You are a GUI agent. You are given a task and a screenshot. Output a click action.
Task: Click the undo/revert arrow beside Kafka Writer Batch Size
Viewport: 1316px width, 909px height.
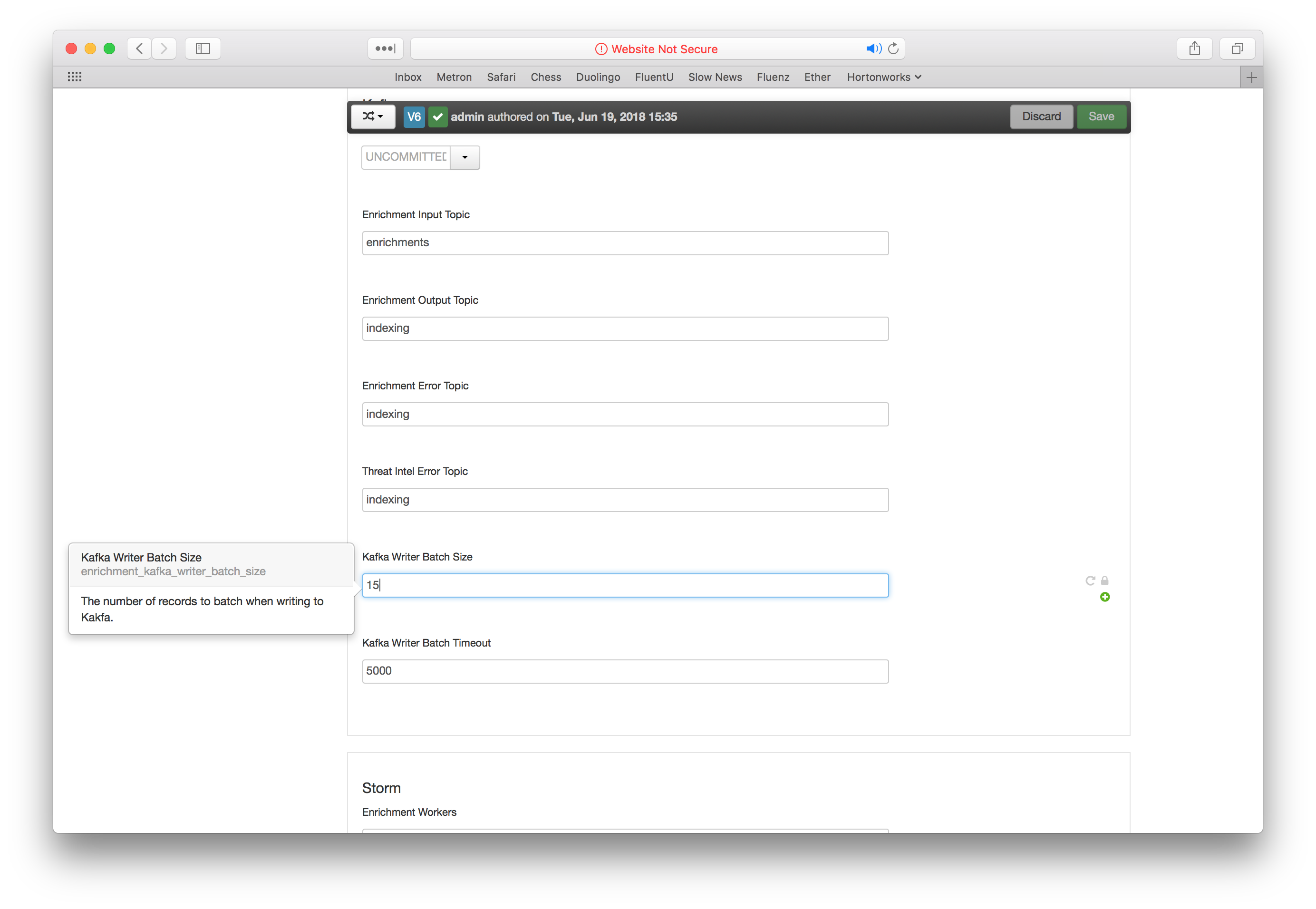coord(1090,580)
